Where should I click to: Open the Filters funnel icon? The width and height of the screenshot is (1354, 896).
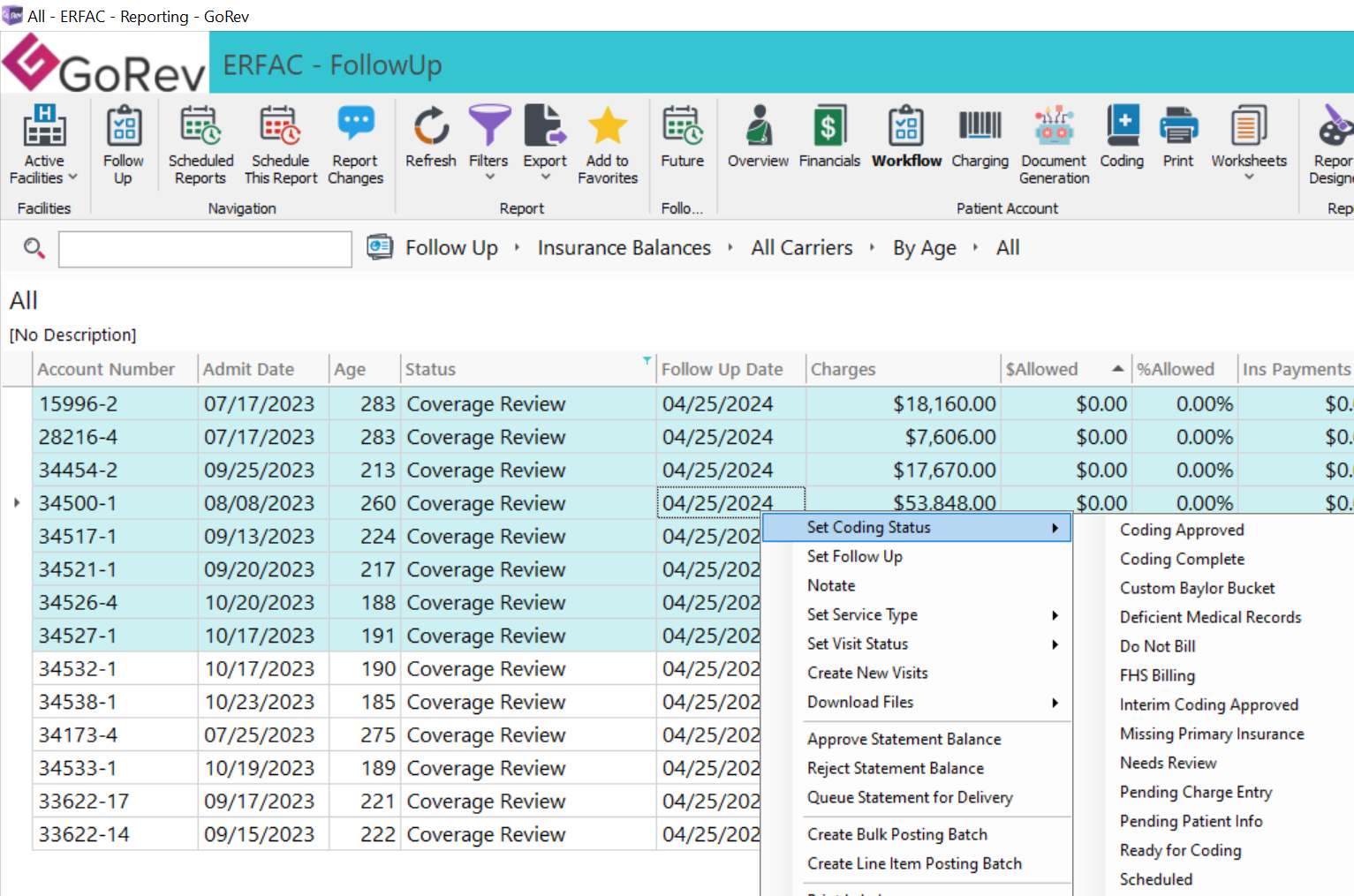488,125
